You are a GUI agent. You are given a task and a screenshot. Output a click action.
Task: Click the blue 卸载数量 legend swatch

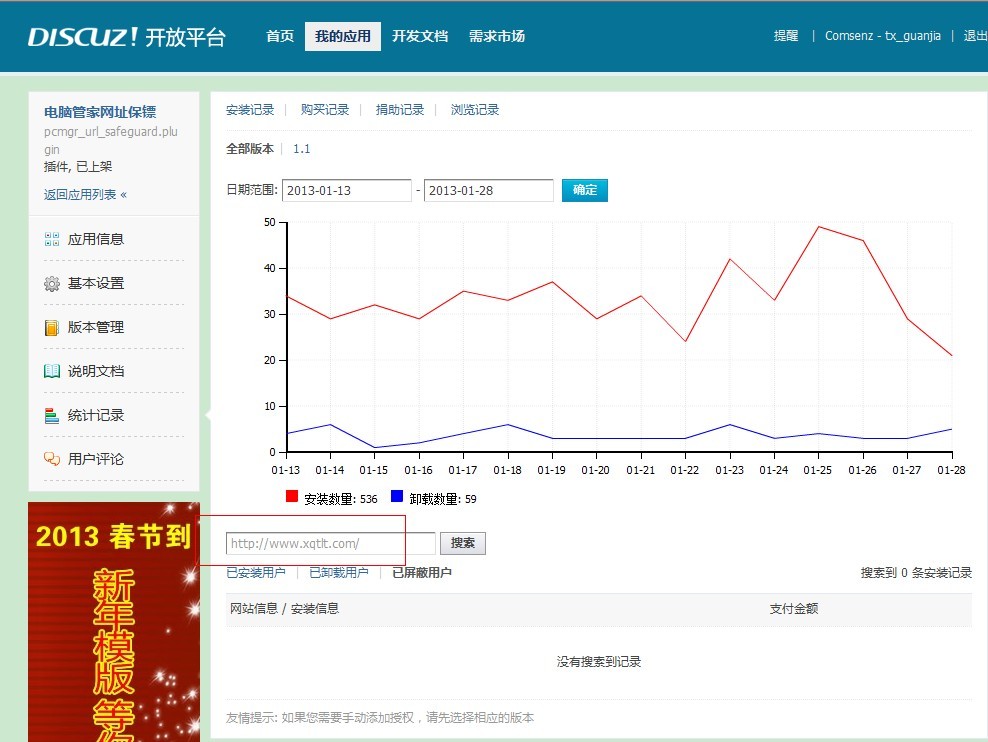397,496
